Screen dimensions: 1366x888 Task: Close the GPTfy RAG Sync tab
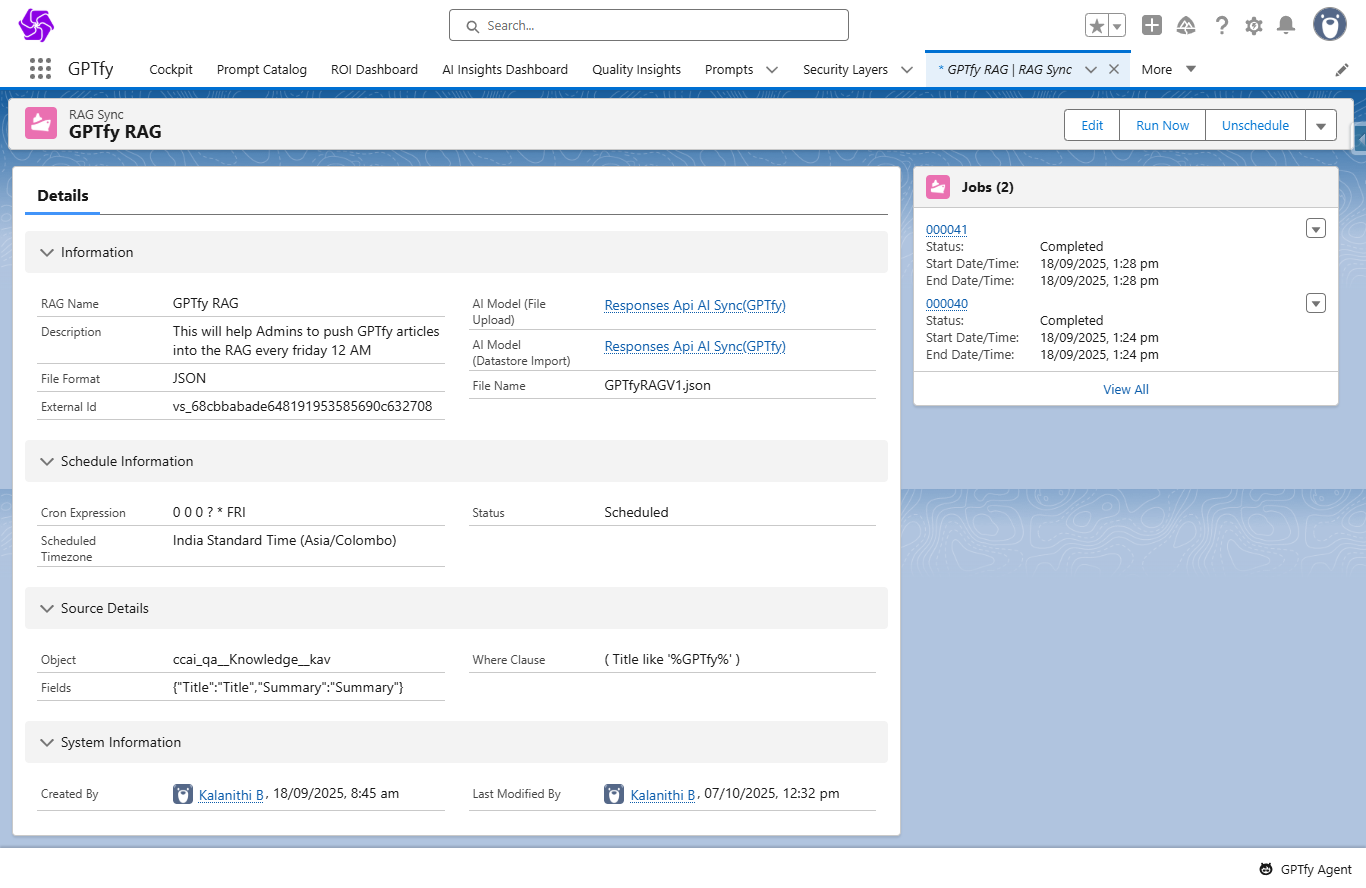point(1114,69)
